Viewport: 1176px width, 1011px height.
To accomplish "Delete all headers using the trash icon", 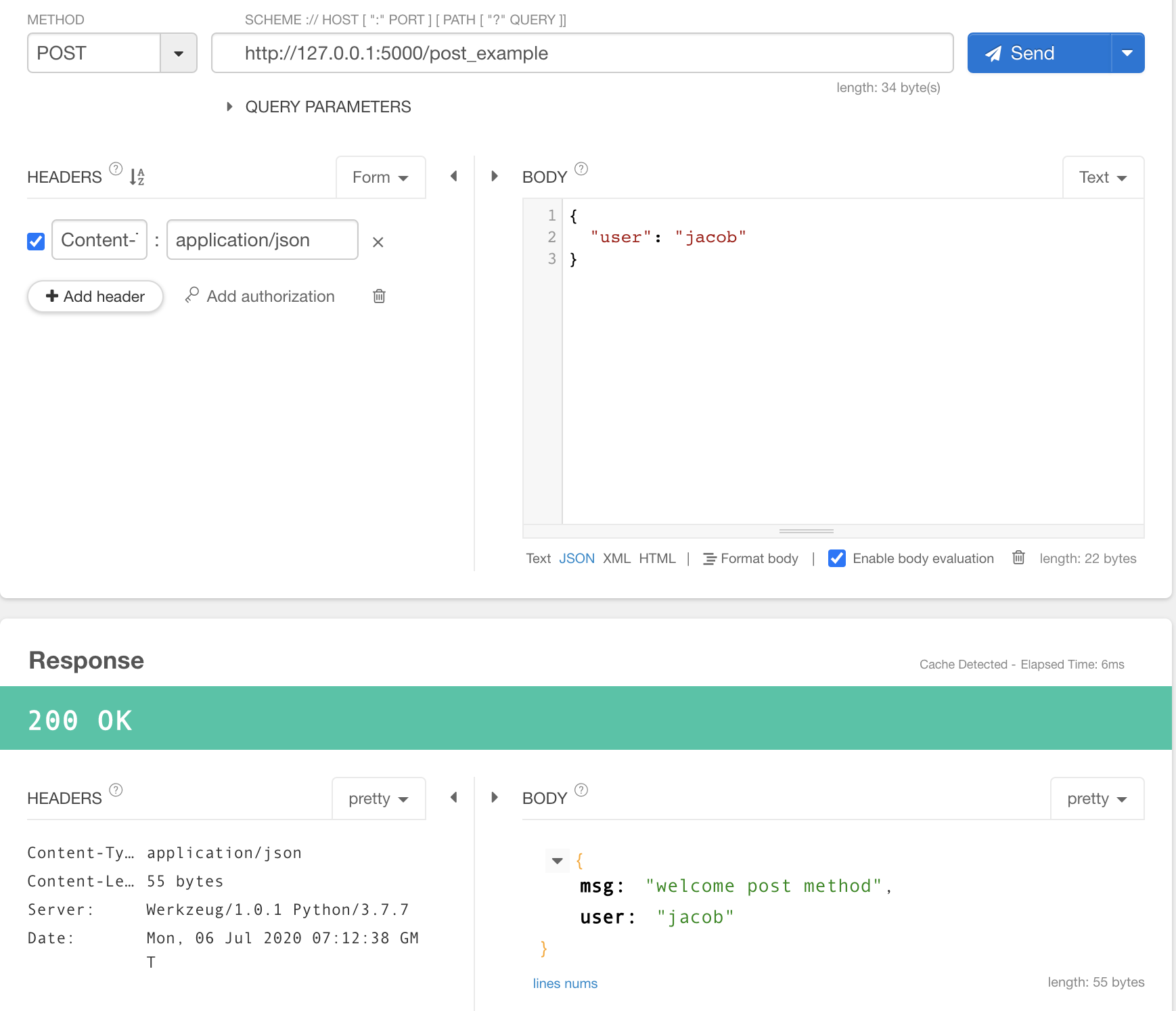I will pyautogui.click(x=380, y=296).
